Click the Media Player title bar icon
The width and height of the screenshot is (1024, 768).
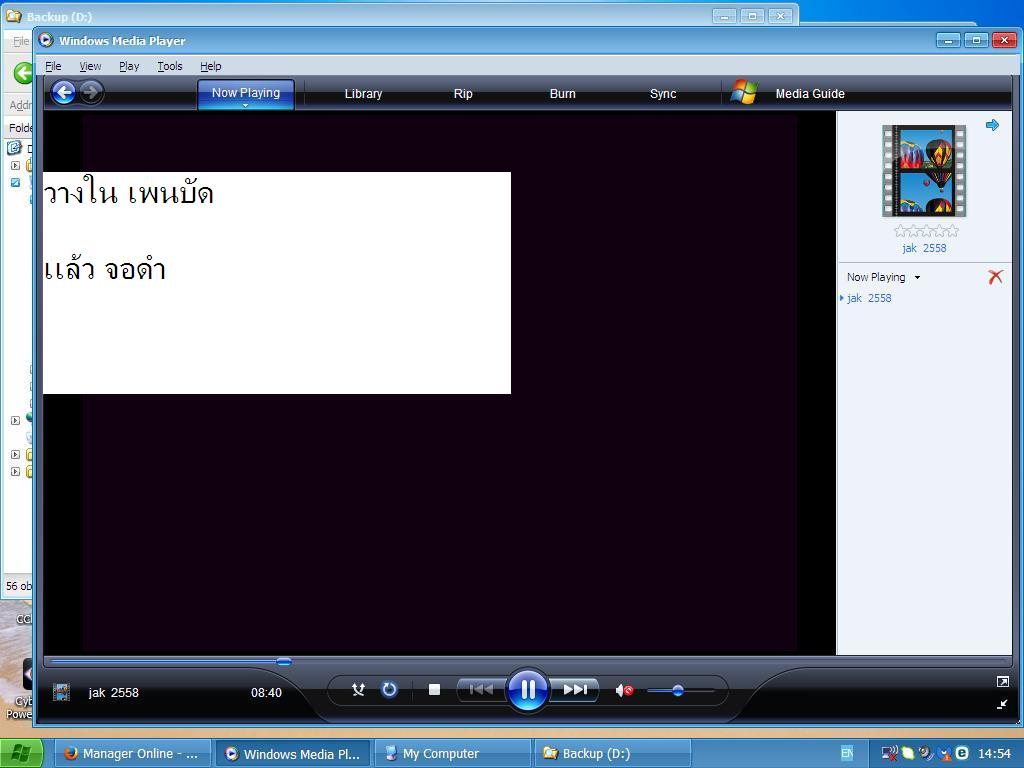tap(46, 40)
